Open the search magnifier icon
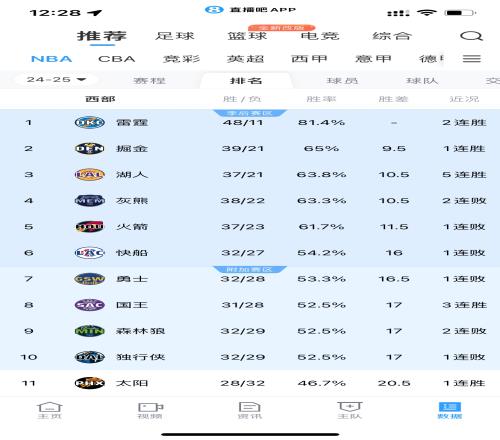This screenshot has height=440, width=500. click(471, 36)
